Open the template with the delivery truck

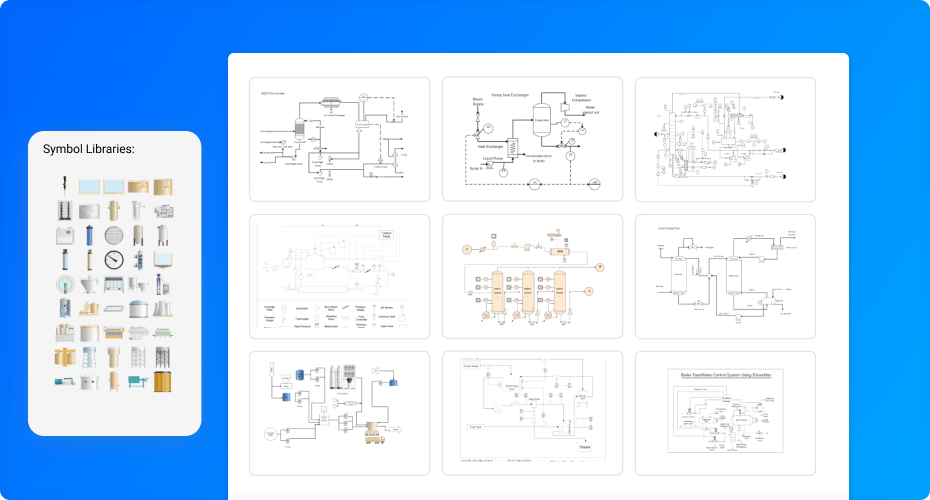coord(339,413)
